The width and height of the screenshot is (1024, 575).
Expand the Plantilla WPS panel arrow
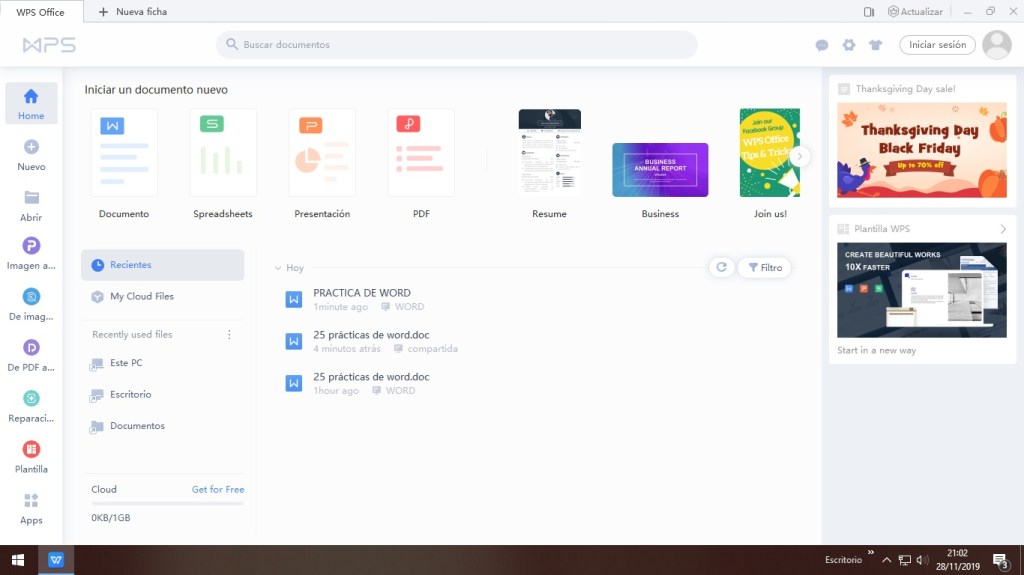coord(1003,229)
